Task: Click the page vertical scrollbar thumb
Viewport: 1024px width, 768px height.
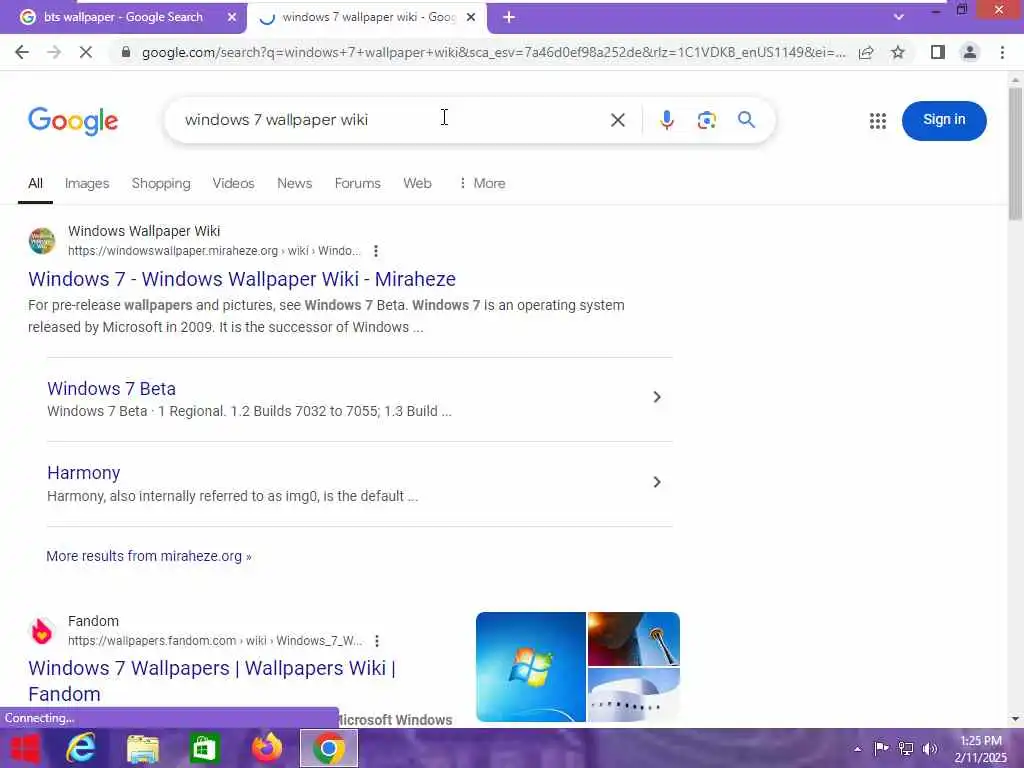Action: [1015, 153]
